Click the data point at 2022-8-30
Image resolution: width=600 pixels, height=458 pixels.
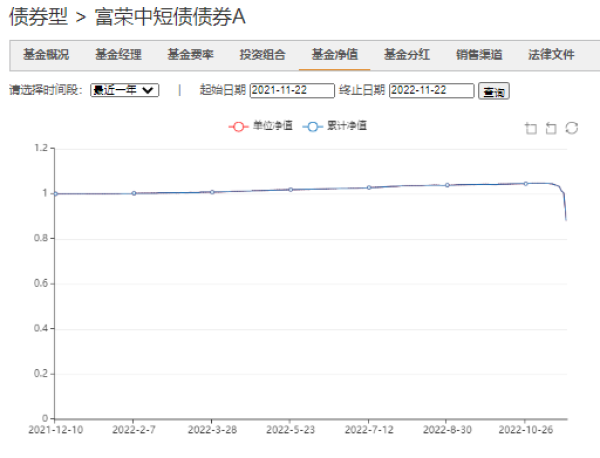click(x=447, y=185)
